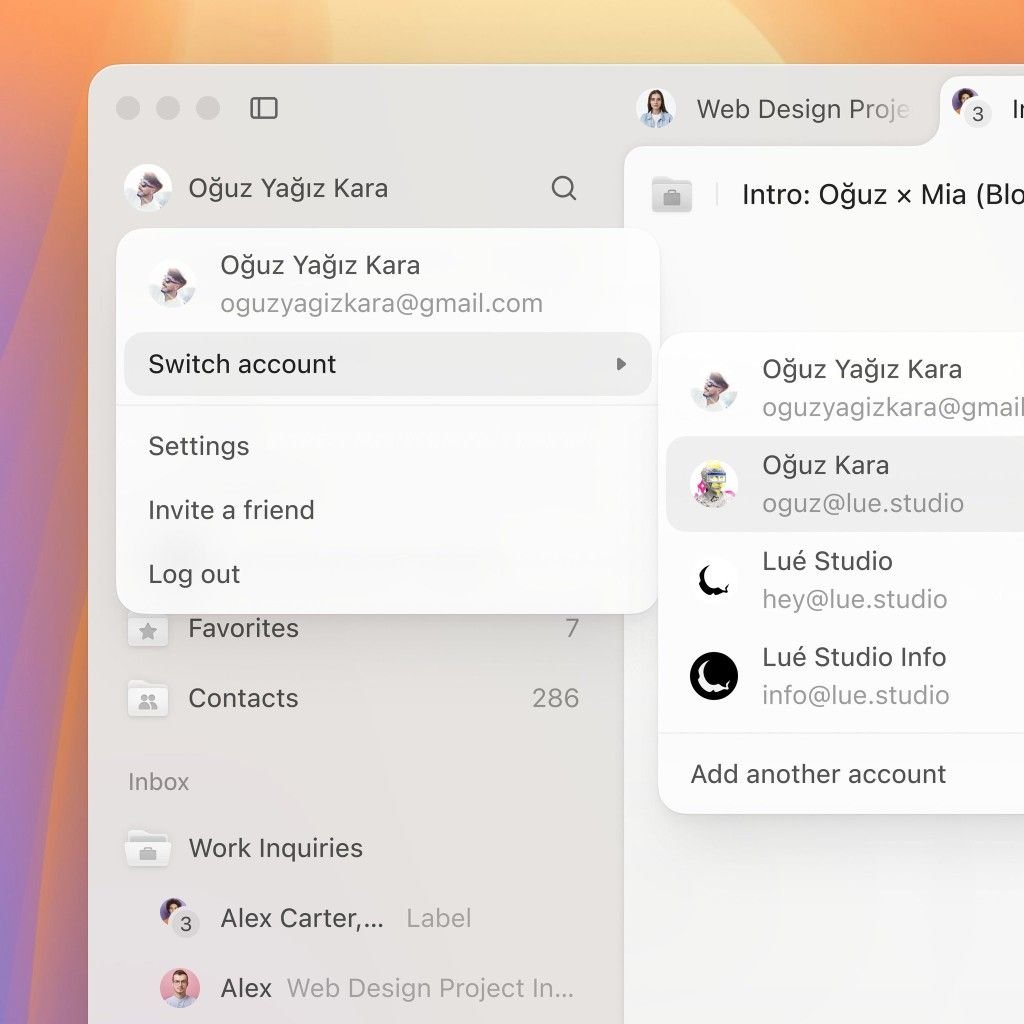
Task: Click the third zoom window button
Action: (x=208, y=108)
